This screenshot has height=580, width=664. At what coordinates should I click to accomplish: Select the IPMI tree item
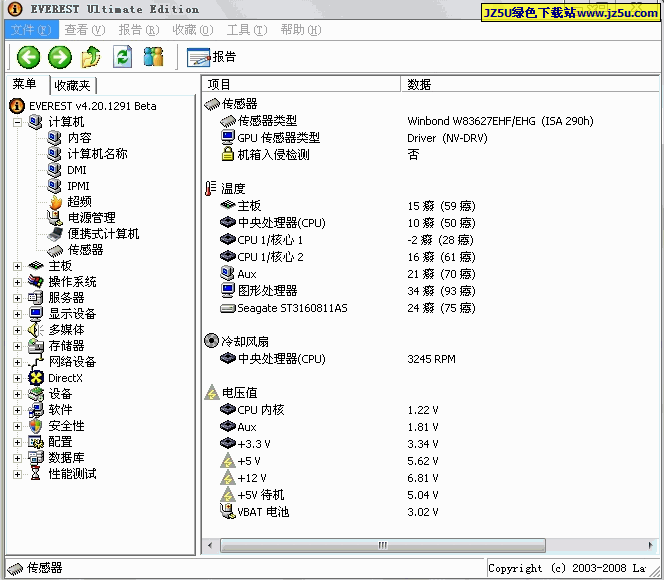pos(78,186)
